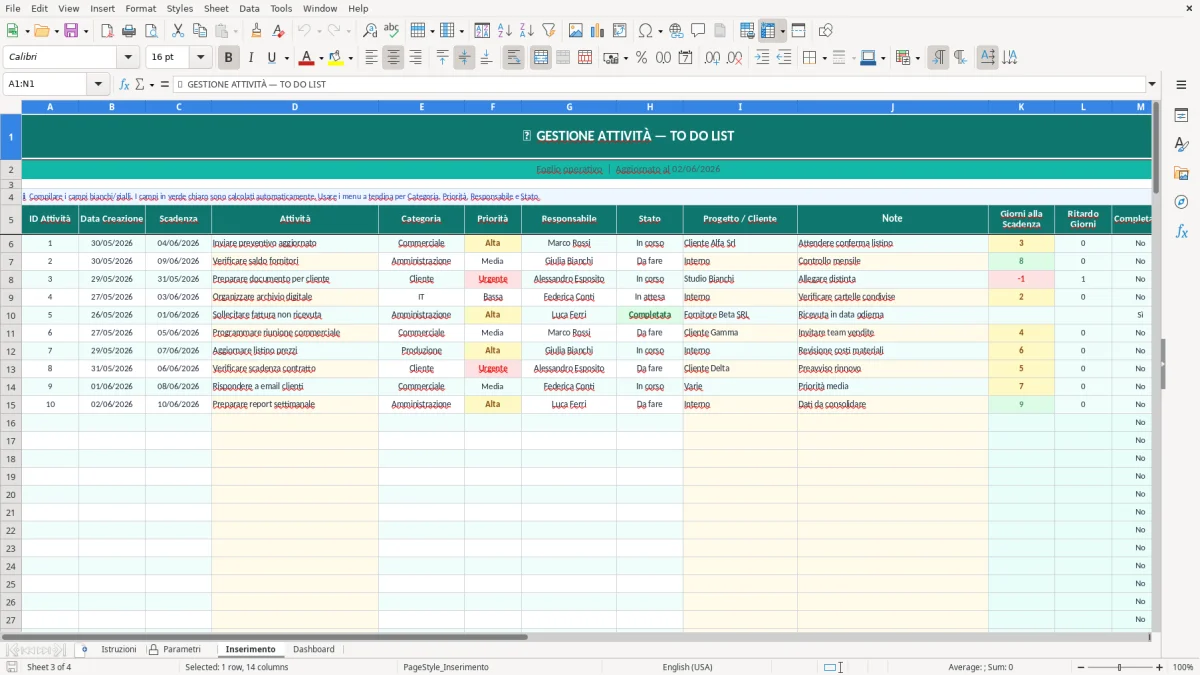
Task: Open the sidebar Gallery panel
Action: tap(1181, 173)
